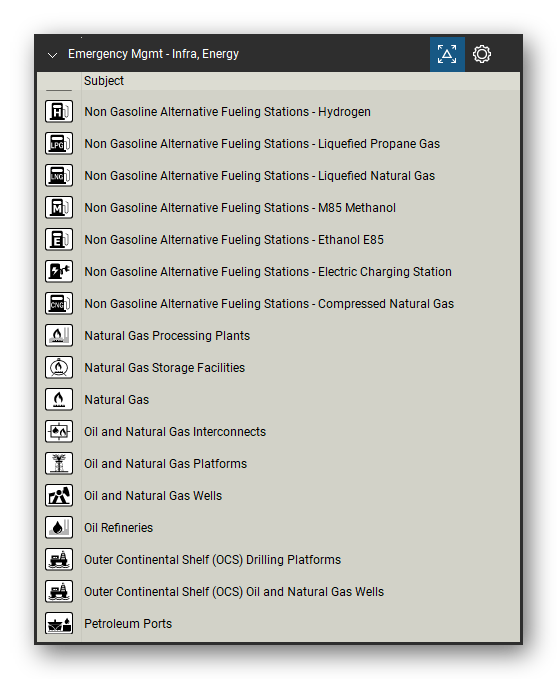Click the zoom-to-extent triangle icon in header

(x=447, y=54)
